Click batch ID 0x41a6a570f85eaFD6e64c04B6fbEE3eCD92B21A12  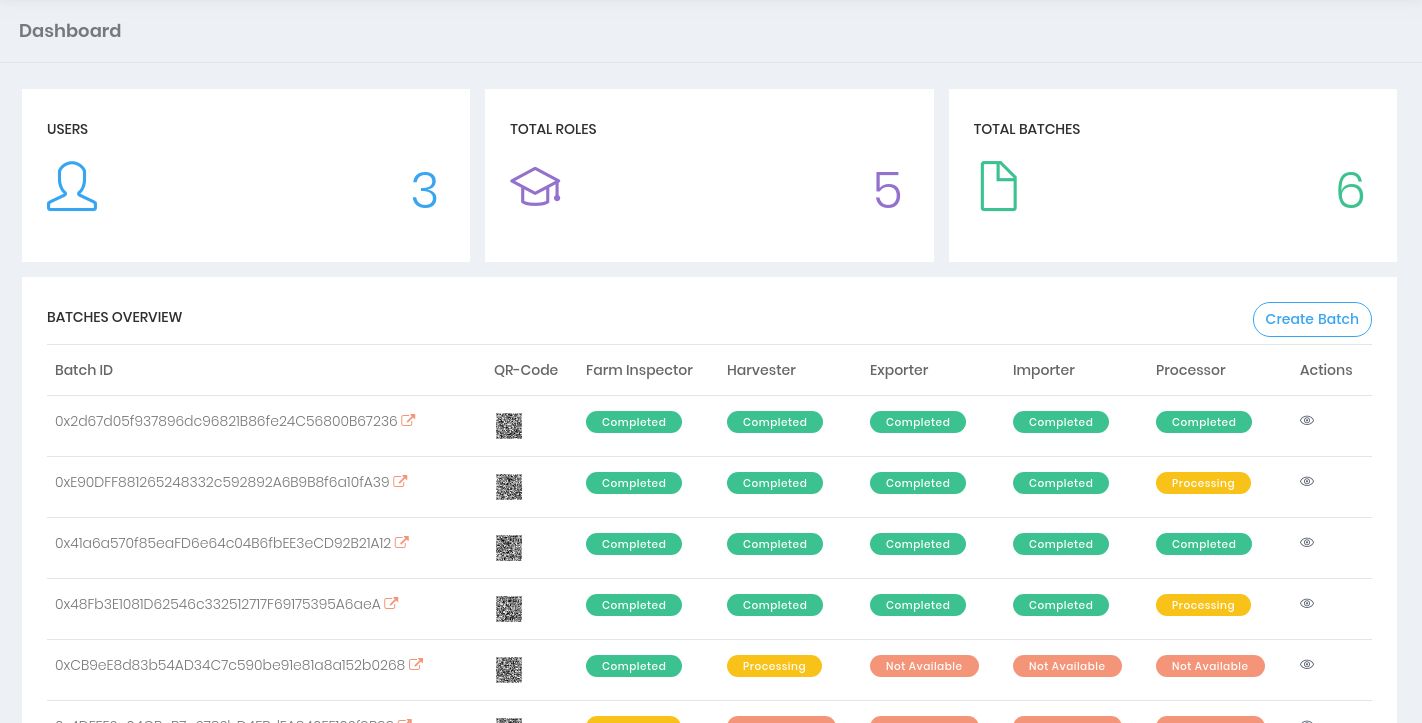click(223, 543)
